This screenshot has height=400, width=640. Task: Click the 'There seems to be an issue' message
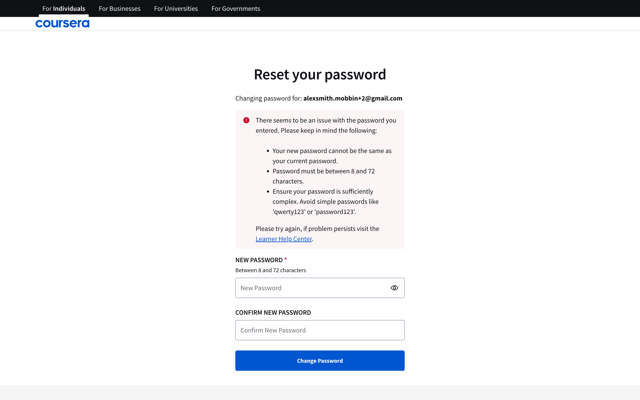coord(326,125)
